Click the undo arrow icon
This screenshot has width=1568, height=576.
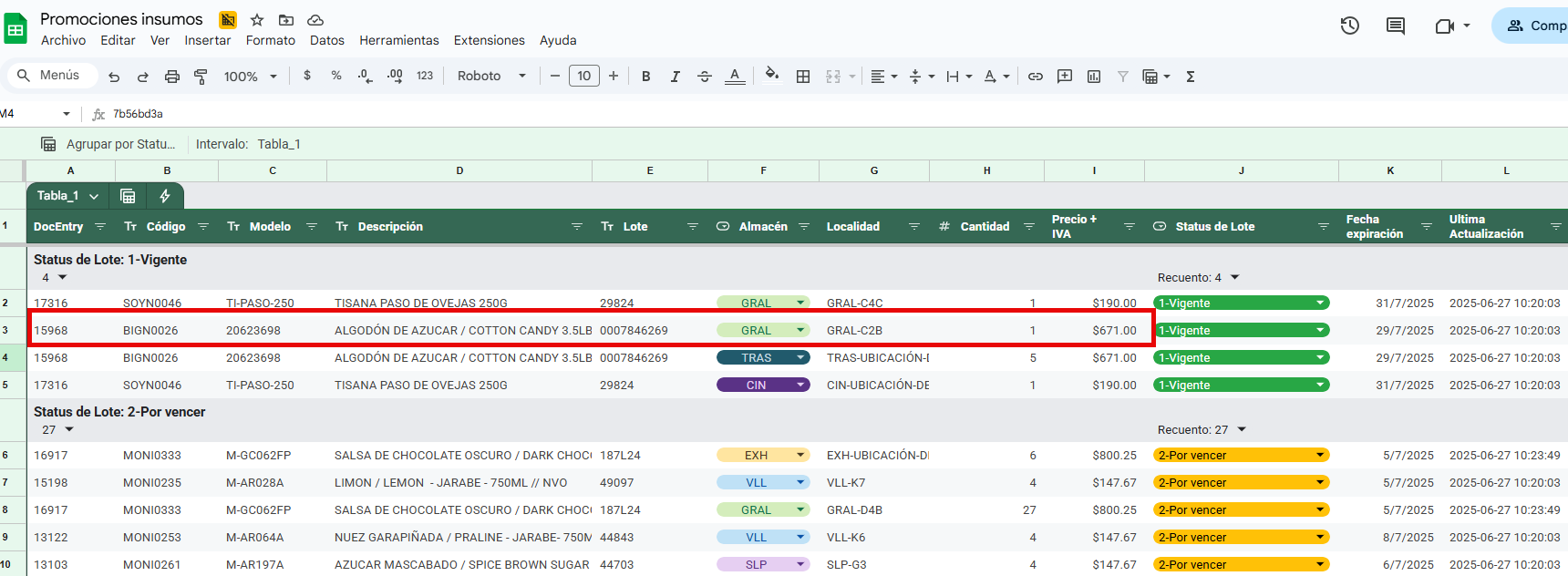pyautogui.click(x=114, y=77)
